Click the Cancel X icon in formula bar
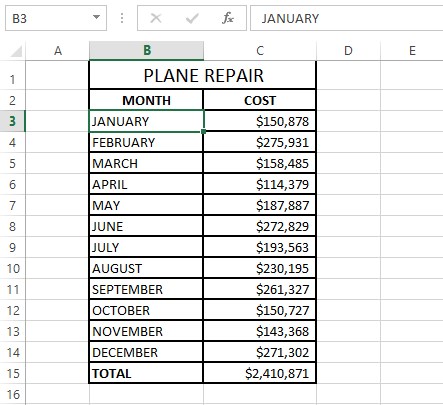This screenshot has height=405, width=443. click(x=156, y=18)
